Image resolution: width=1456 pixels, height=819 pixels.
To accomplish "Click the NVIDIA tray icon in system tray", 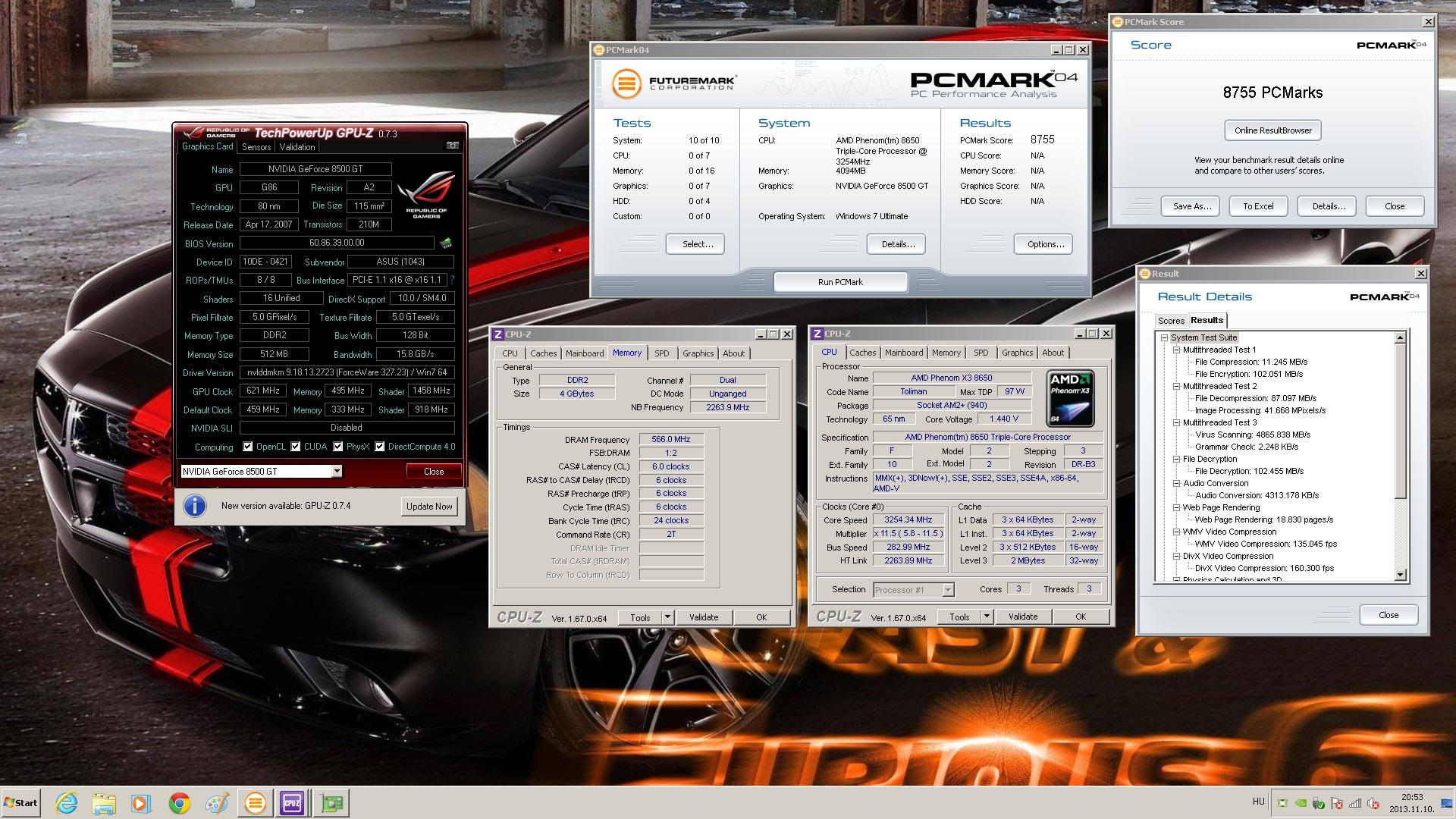I will coord(1301,803).
